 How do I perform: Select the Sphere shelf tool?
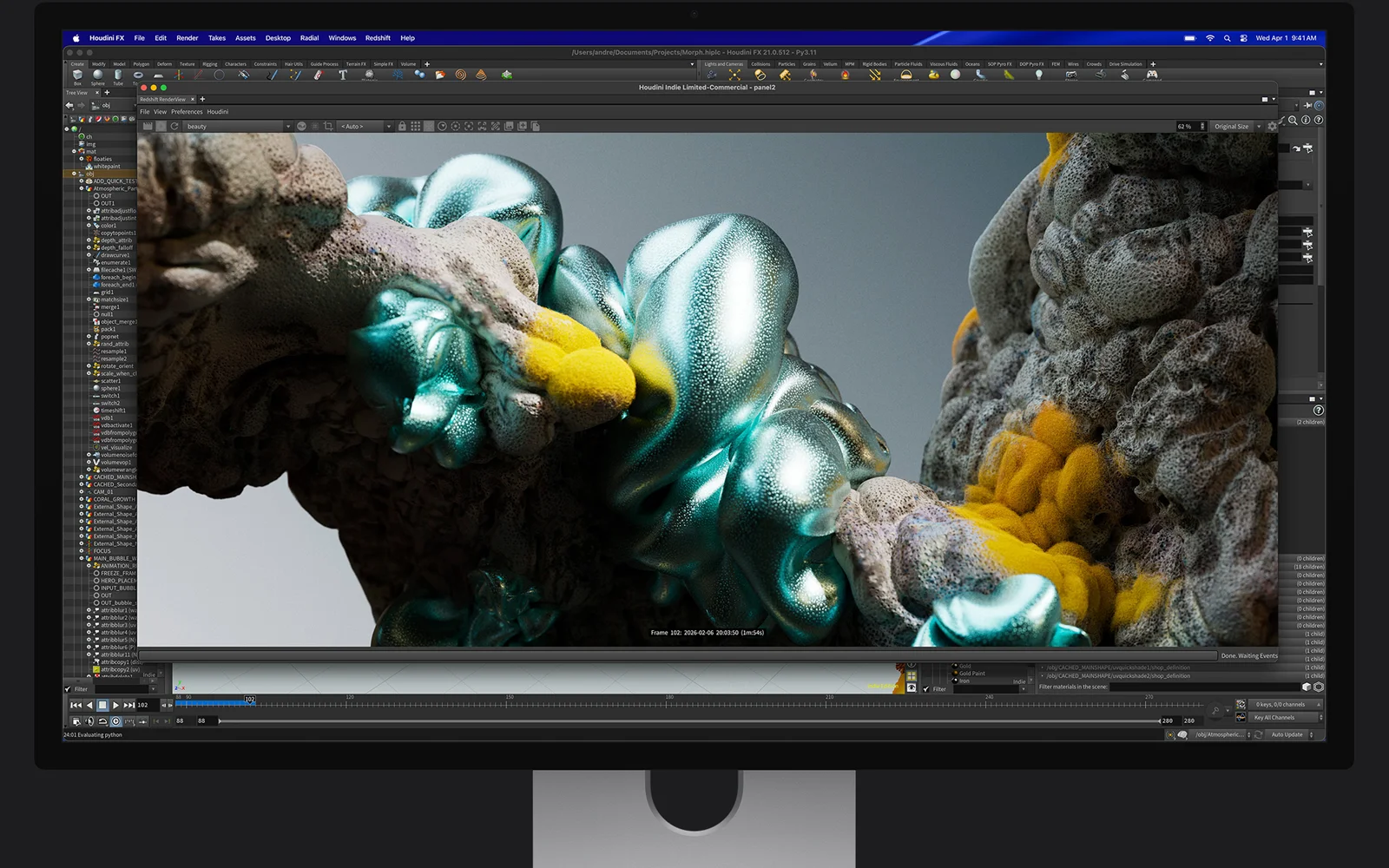point(97,76)
